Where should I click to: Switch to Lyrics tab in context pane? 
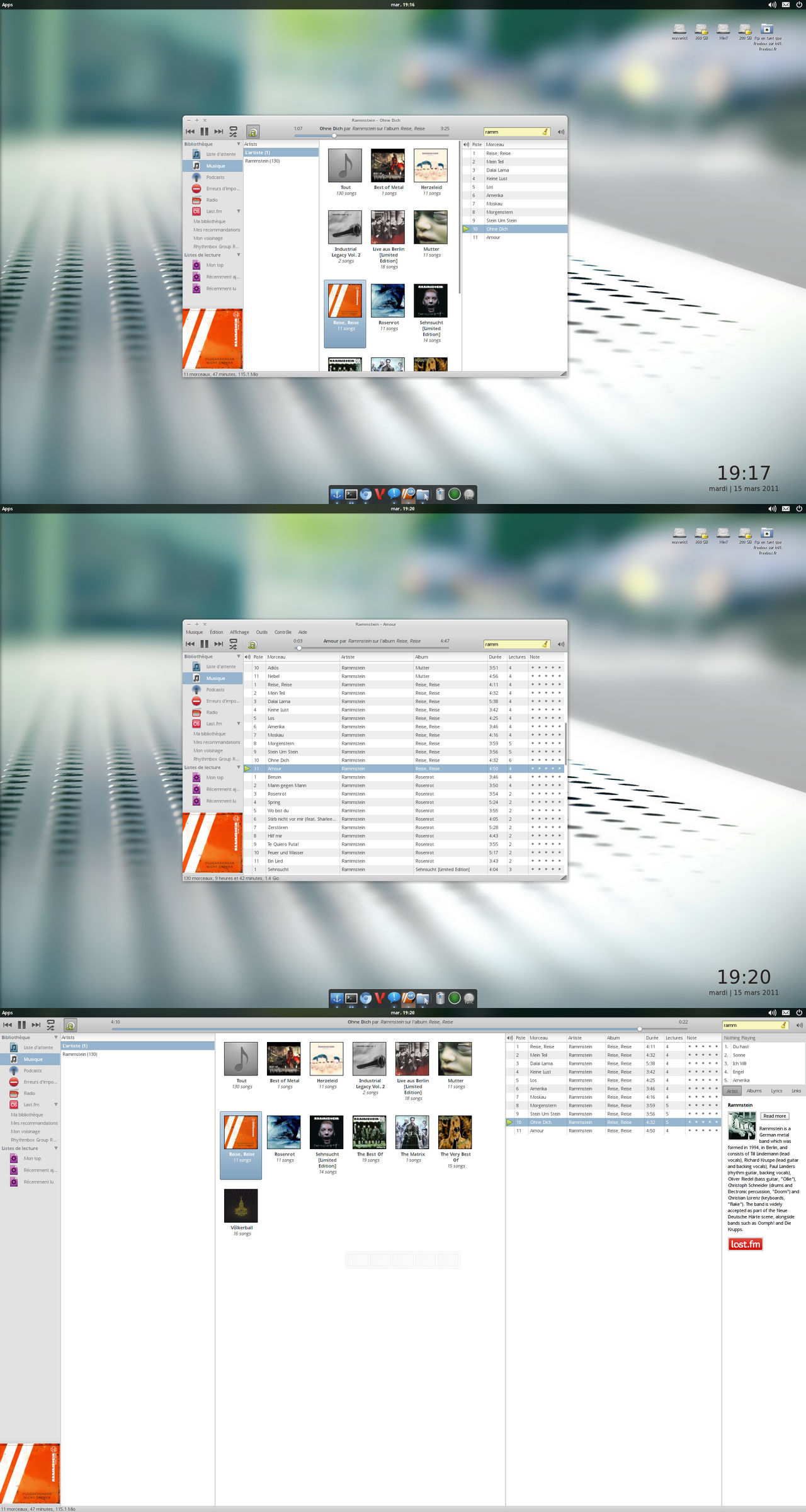(x=776, y=1091)
